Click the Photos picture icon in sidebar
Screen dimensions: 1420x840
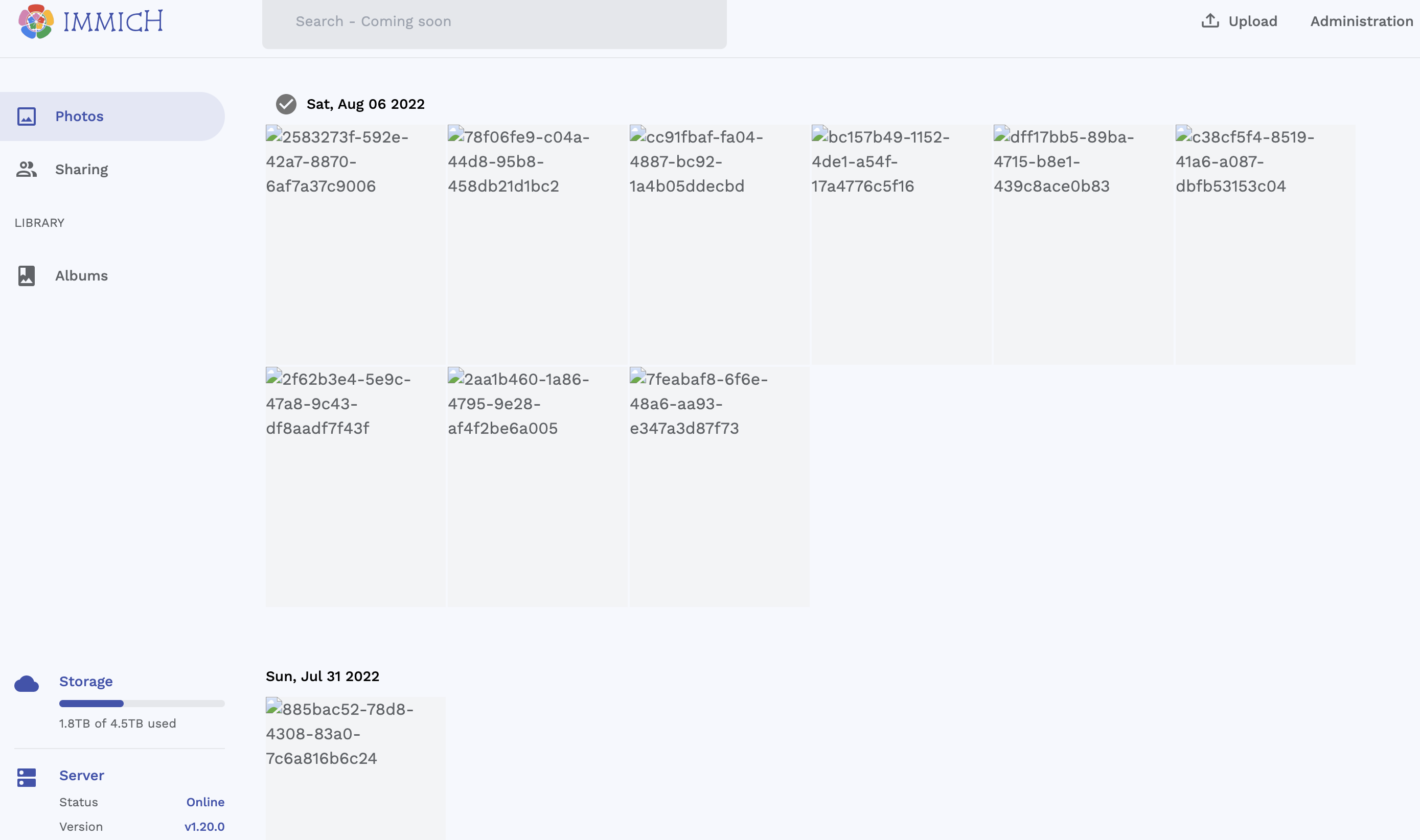click(27, 116)
